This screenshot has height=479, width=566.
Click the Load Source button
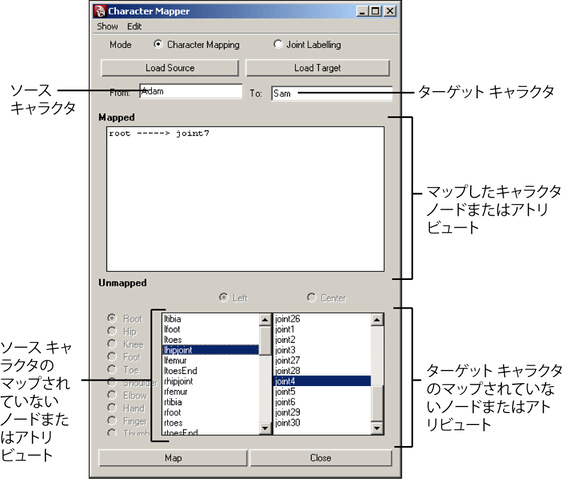170,68
